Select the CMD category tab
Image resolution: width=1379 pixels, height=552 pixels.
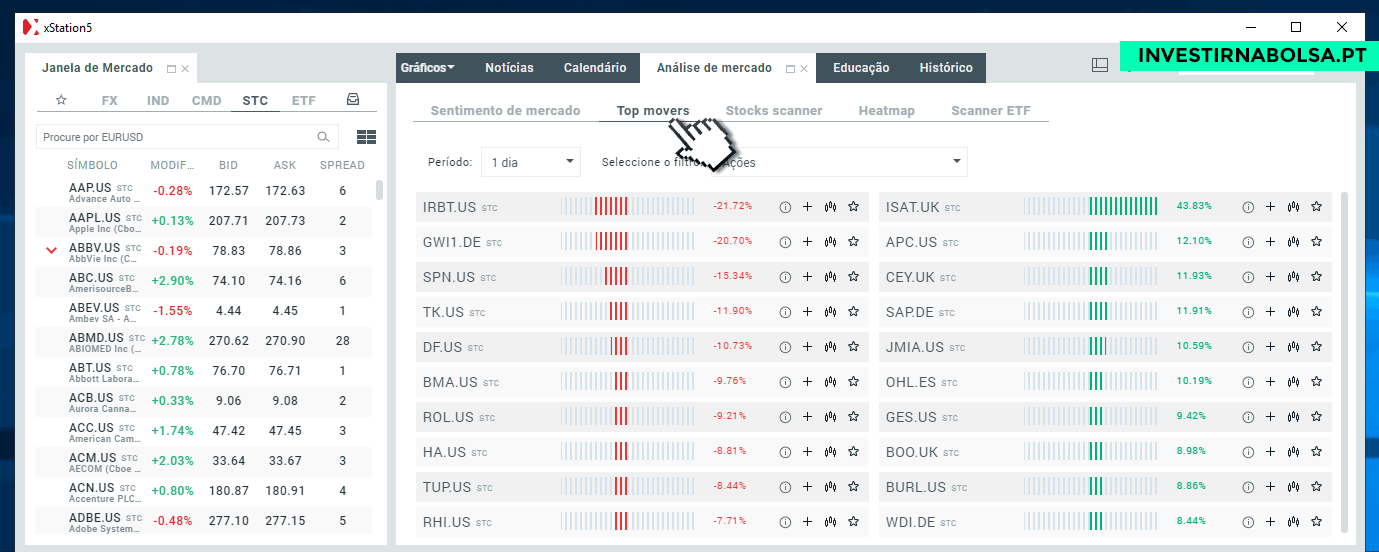click(x=207, y=101)
